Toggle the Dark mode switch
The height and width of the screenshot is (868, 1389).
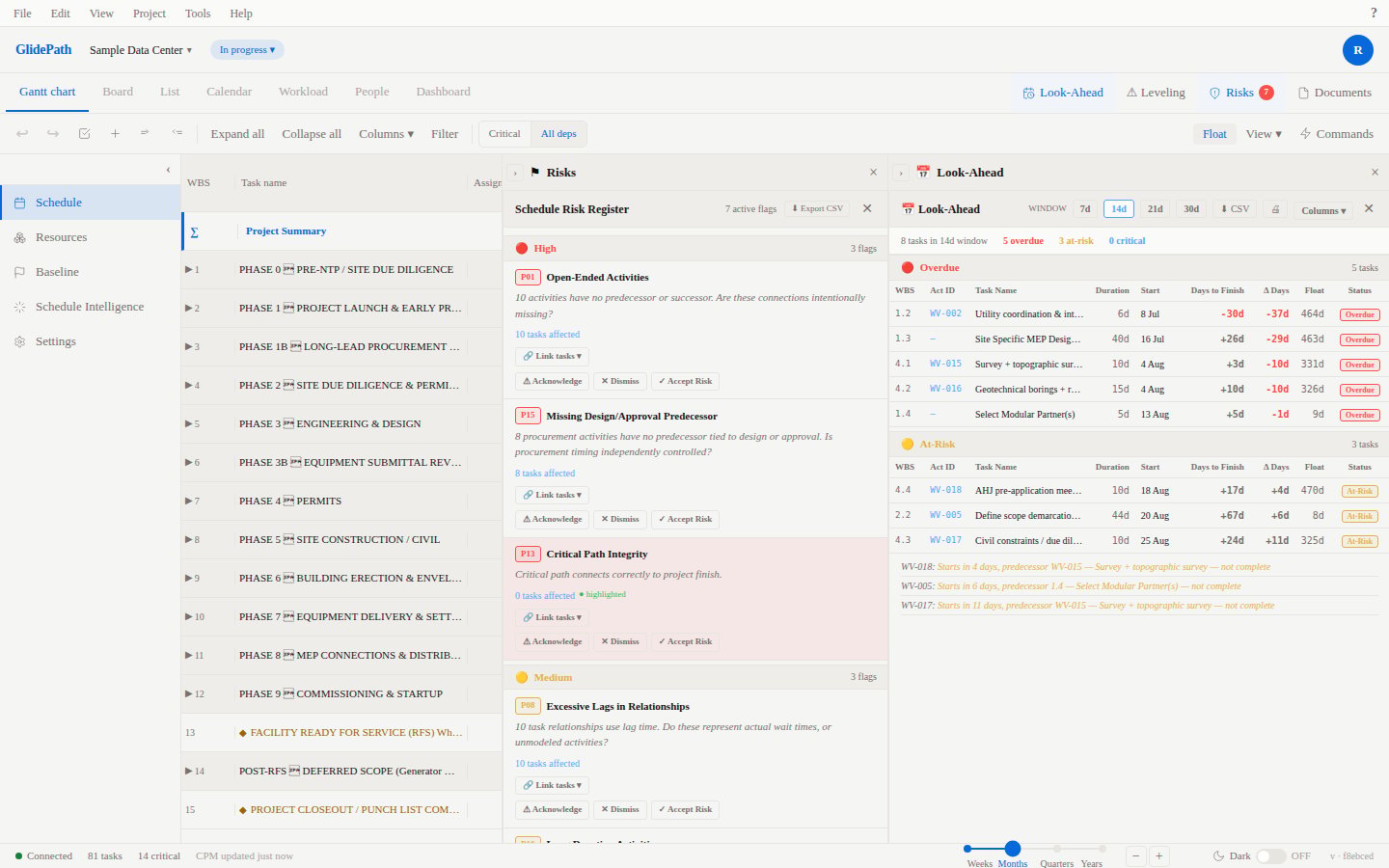click(1270, 855)
